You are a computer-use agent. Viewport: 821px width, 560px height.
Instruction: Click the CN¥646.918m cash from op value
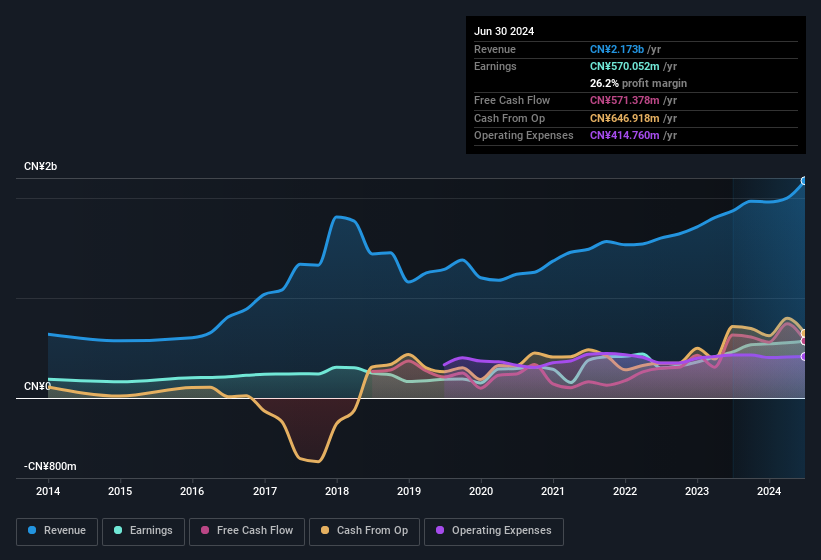click(x=625, y=118)
